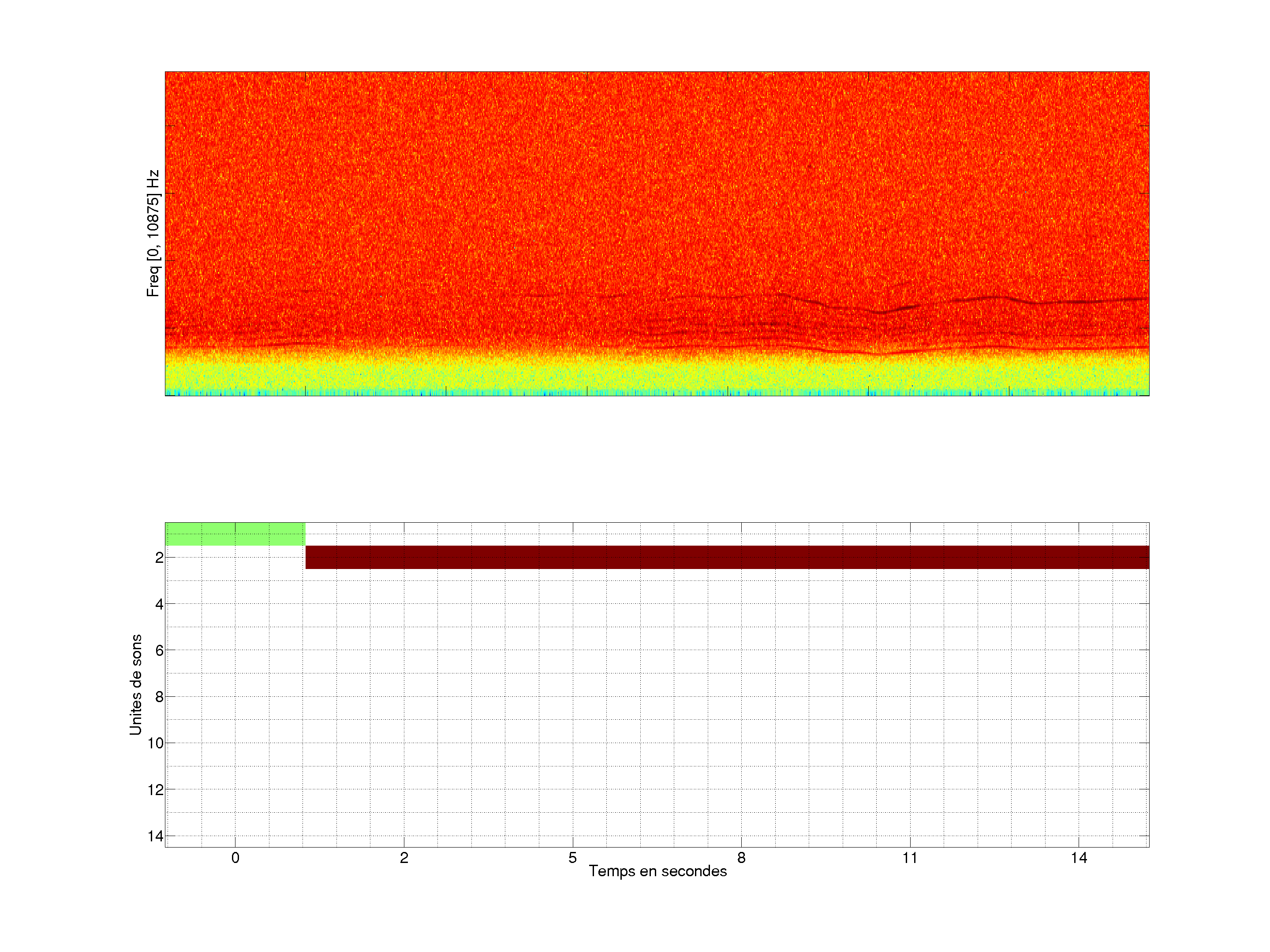Image resolution: width=1270 pixels, height=952 pixels.
Task: Click y-axis tick label 8
Action: coord(159,697)
